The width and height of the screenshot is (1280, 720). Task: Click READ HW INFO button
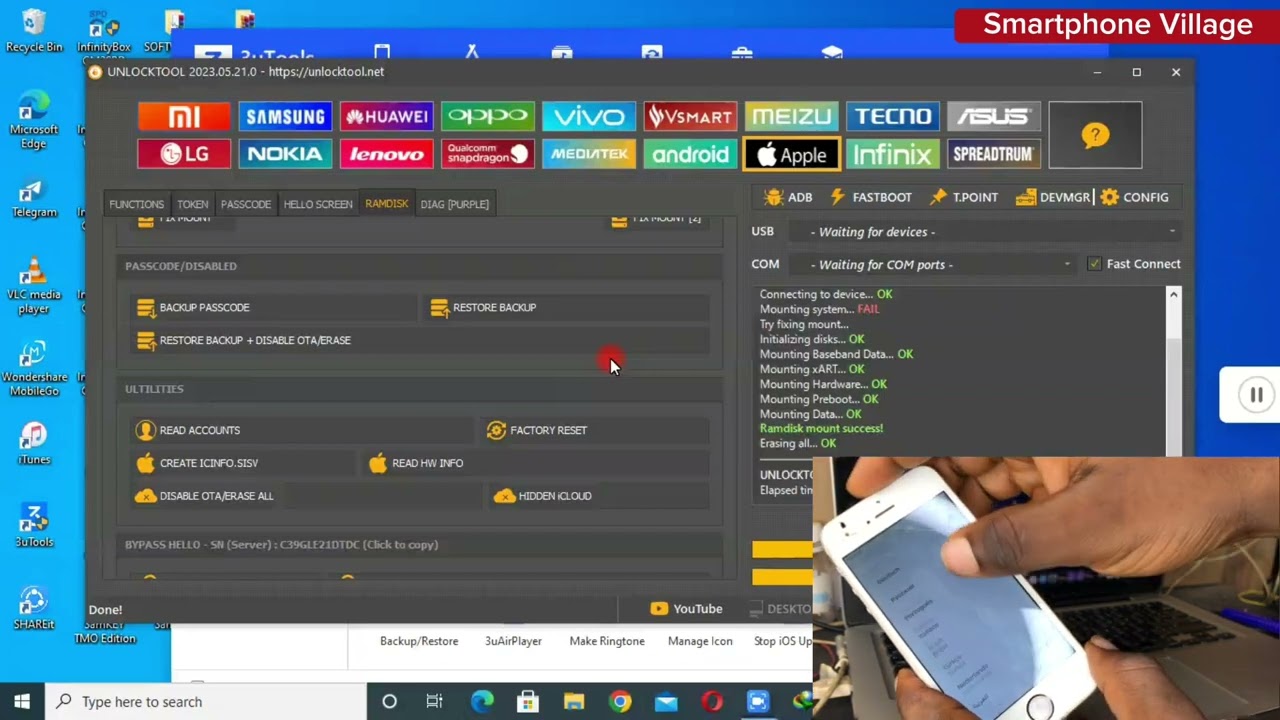pos(536,464)
